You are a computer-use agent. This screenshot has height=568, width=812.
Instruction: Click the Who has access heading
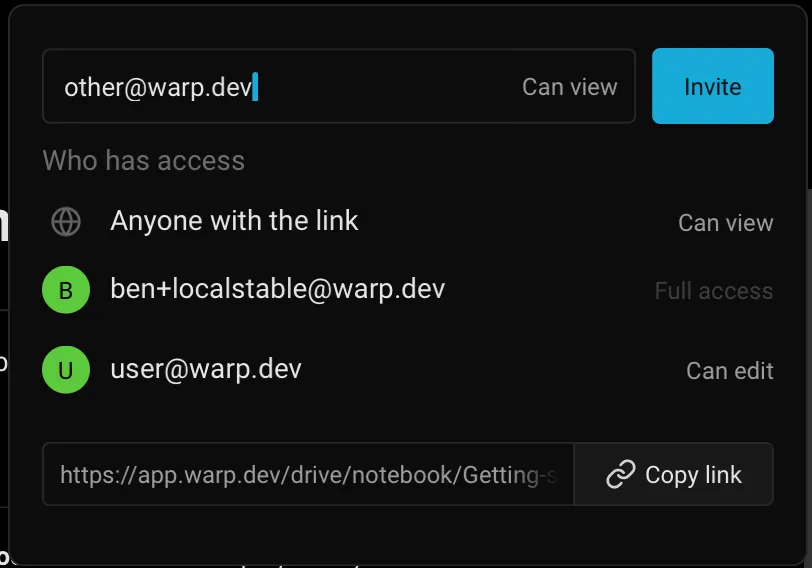[143, 161]
